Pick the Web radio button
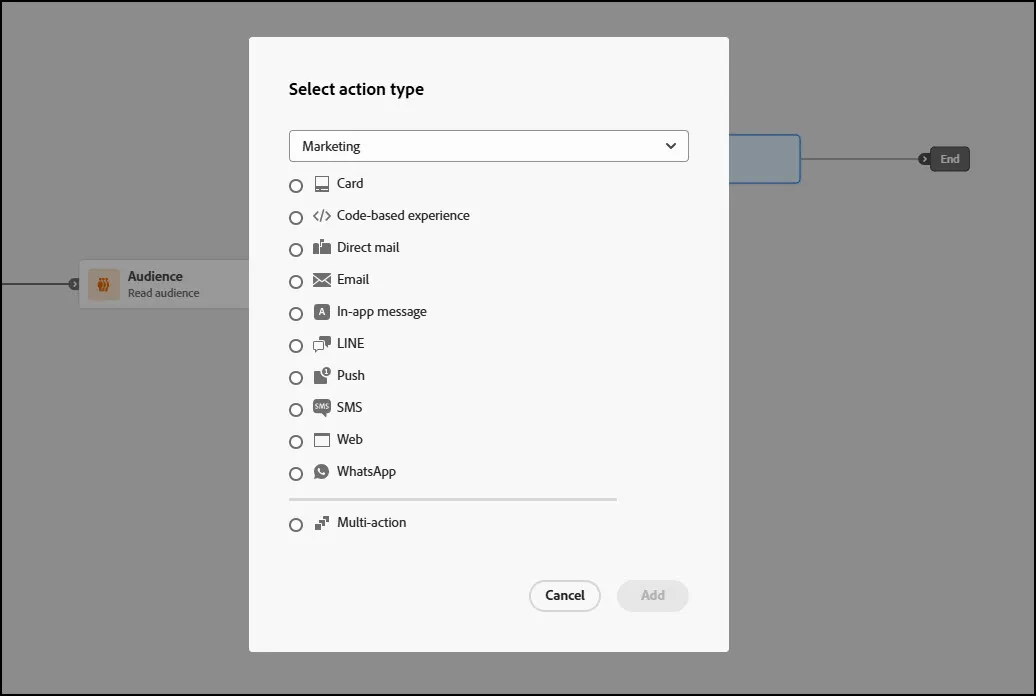 [x=296, y=442]
